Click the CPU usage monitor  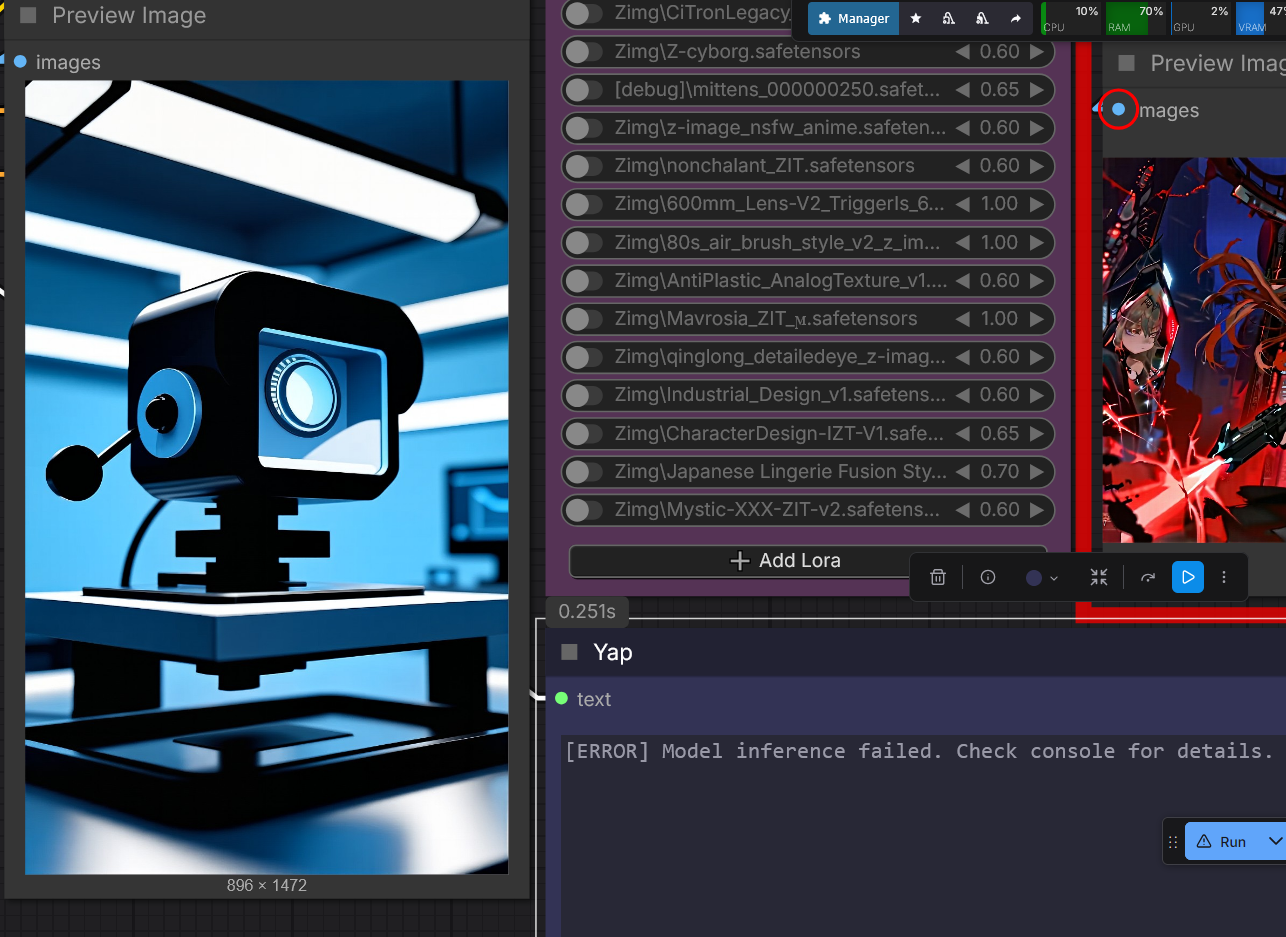1072,18
